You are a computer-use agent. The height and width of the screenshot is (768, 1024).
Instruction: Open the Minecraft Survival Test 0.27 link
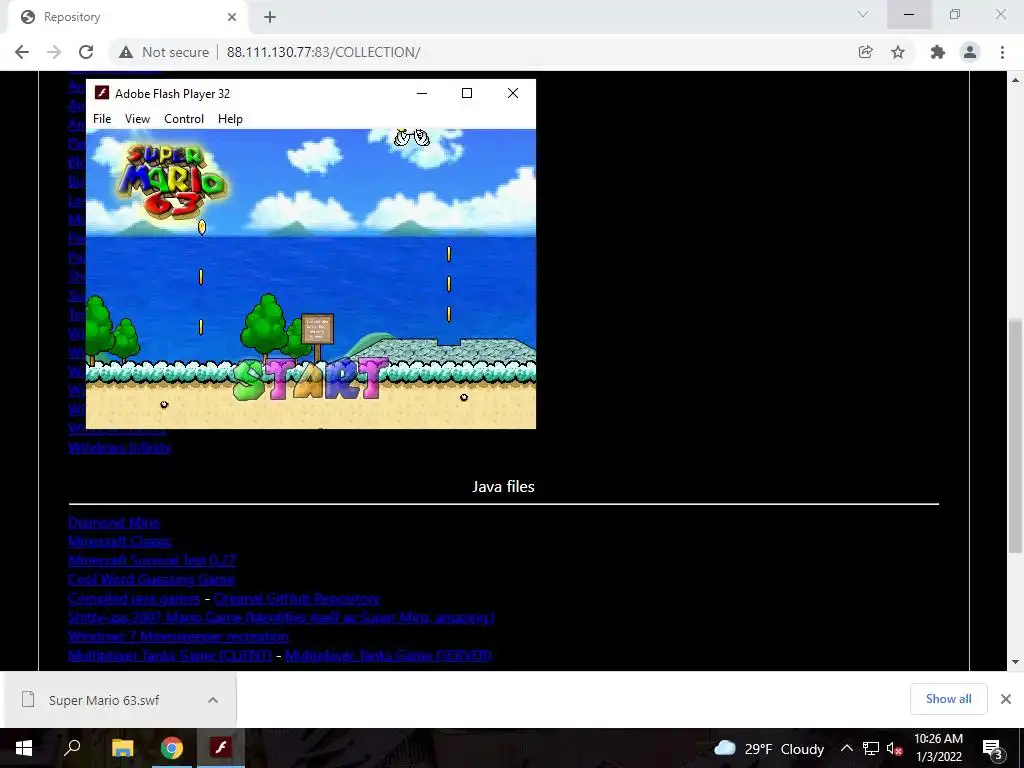click(152, 560)
